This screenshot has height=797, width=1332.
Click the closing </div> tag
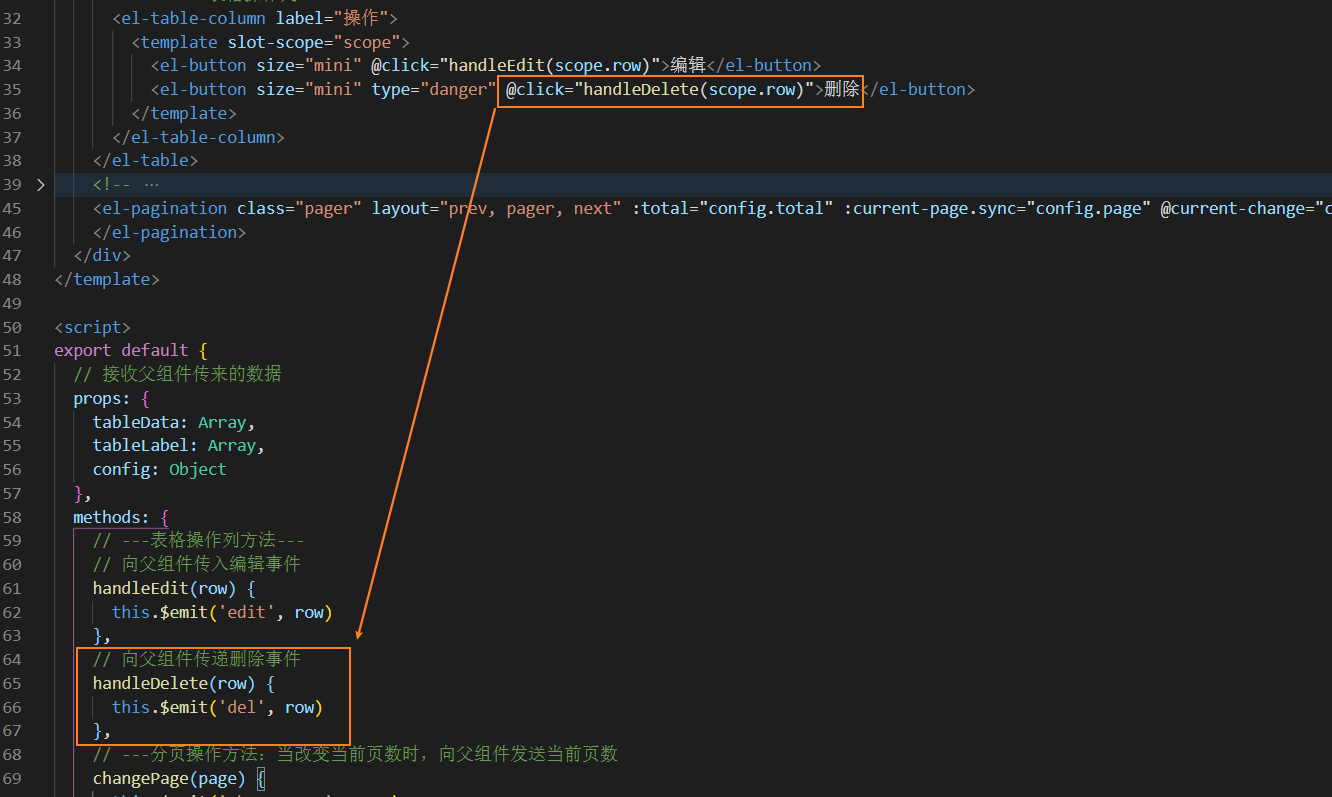point(102,256)
